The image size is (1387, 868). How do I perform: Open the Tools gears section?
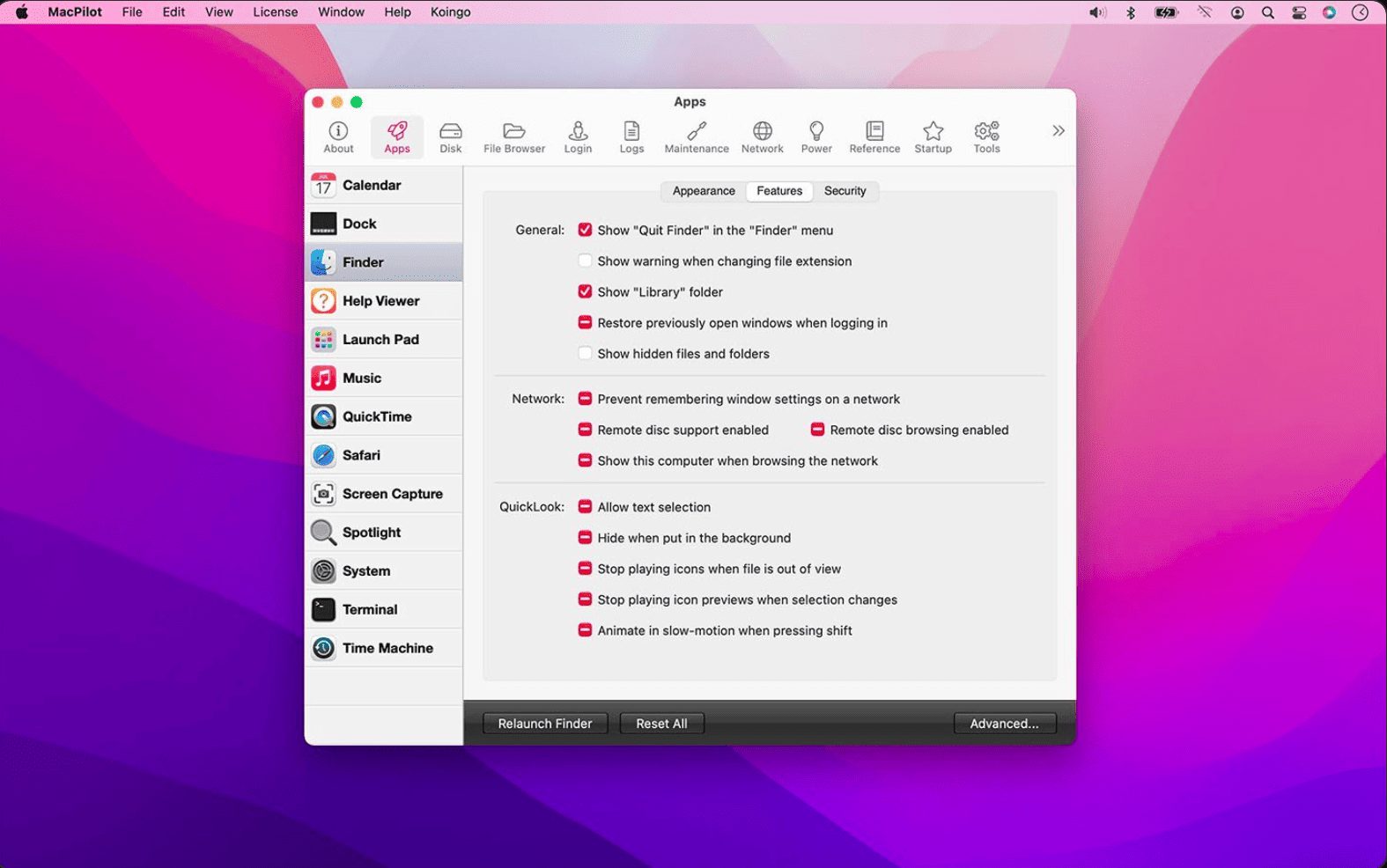click(x=986, y=137)
